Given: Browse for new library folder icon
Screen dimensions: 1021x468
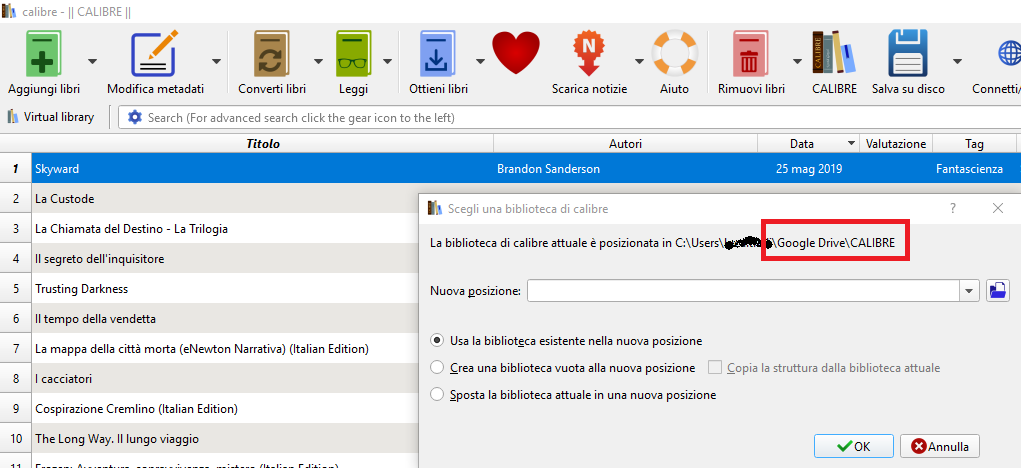Looking at the screenshot, I should (998, 290).
